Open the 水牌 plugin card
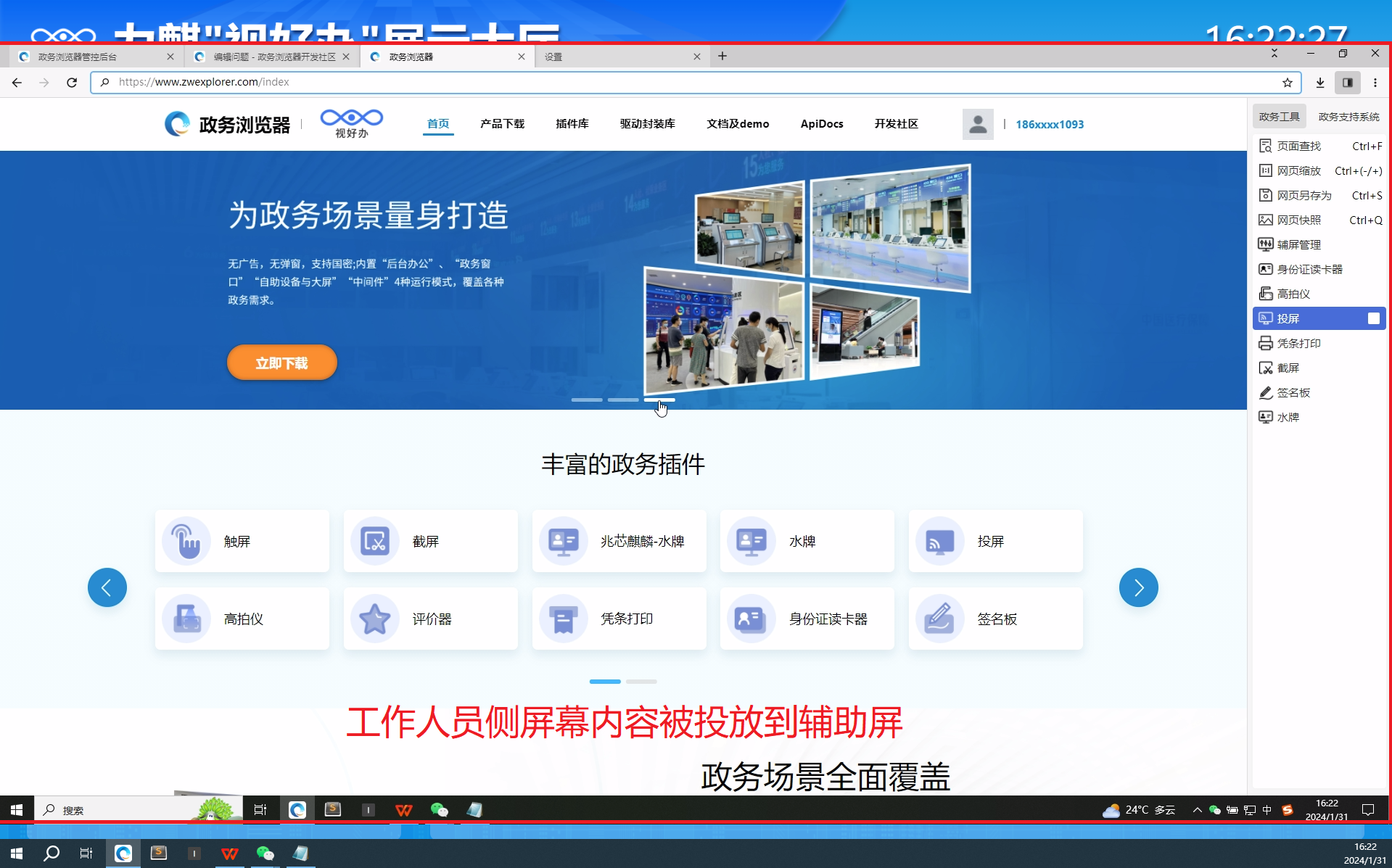The image size is (1392, 868). coord(807,542)
